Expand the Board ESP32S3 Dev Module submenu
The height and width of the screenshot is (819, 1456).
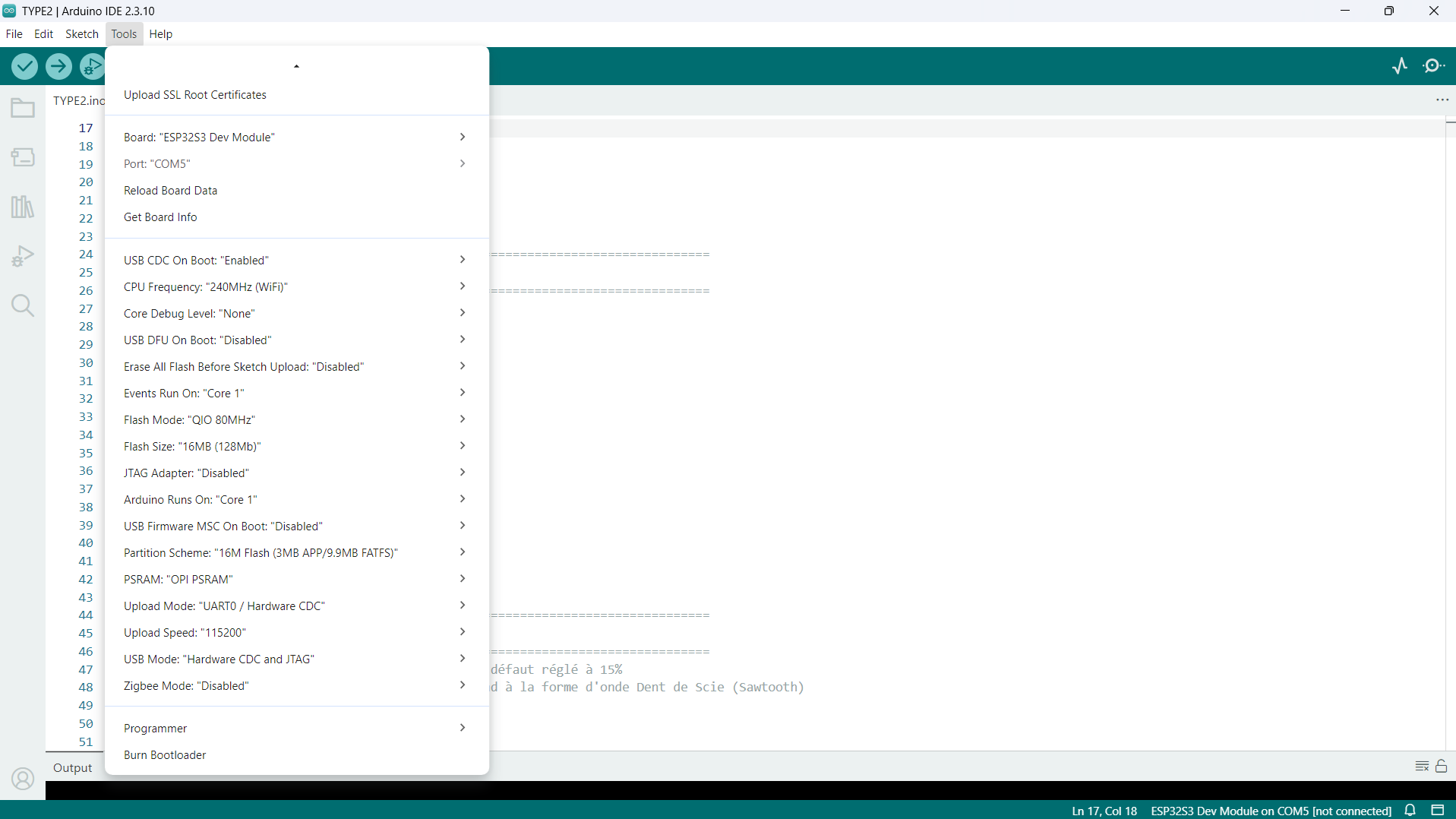coord(297,138)
